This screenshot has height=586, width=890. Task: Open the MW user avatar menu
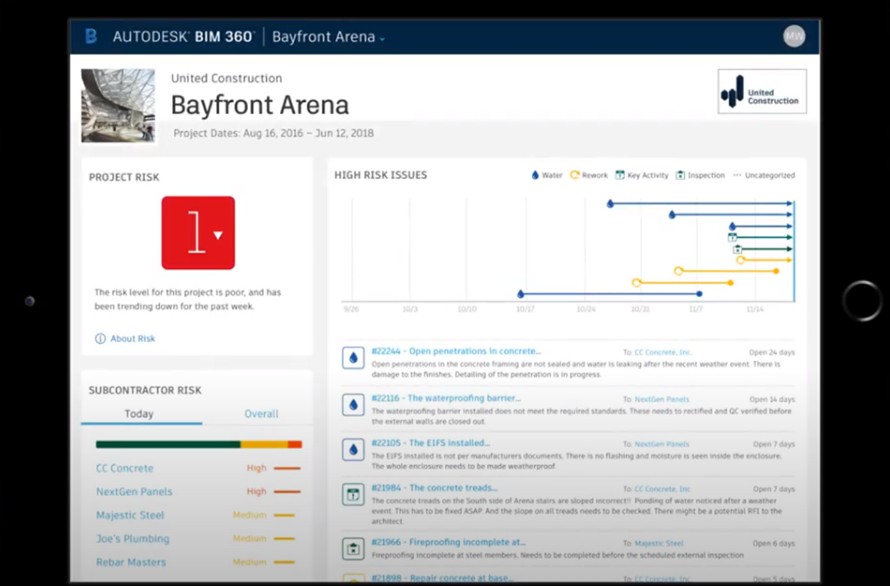(794, 36)
